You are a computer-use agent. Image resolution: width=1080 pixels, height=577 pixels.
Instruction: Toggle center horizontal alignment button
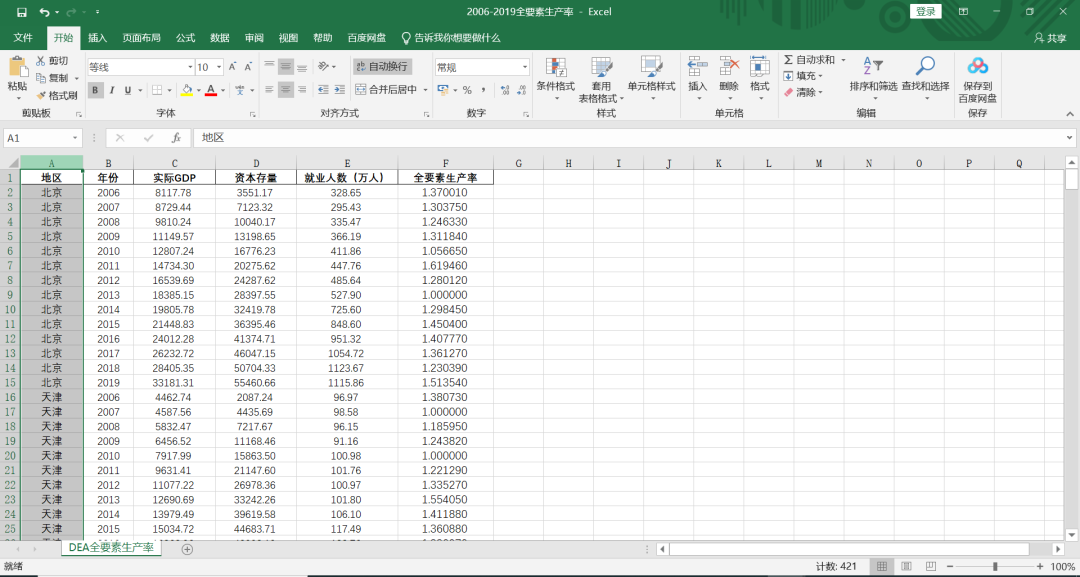click(x=286, y=90)
